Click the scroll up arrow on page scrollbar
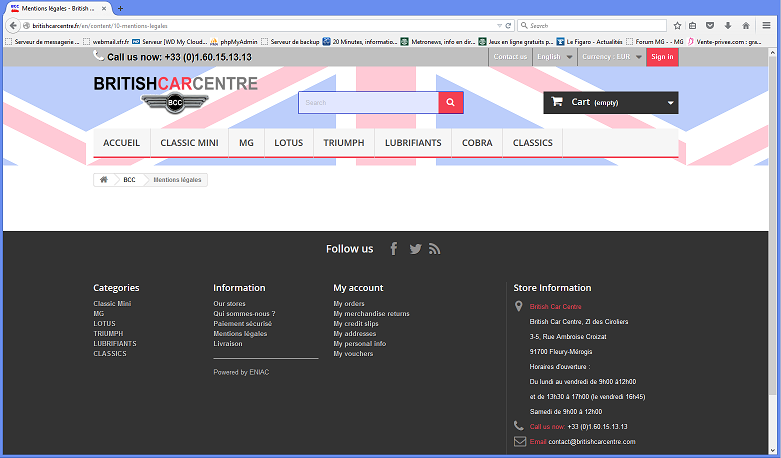Screen dimensions: 781x458 coord(773,52)
